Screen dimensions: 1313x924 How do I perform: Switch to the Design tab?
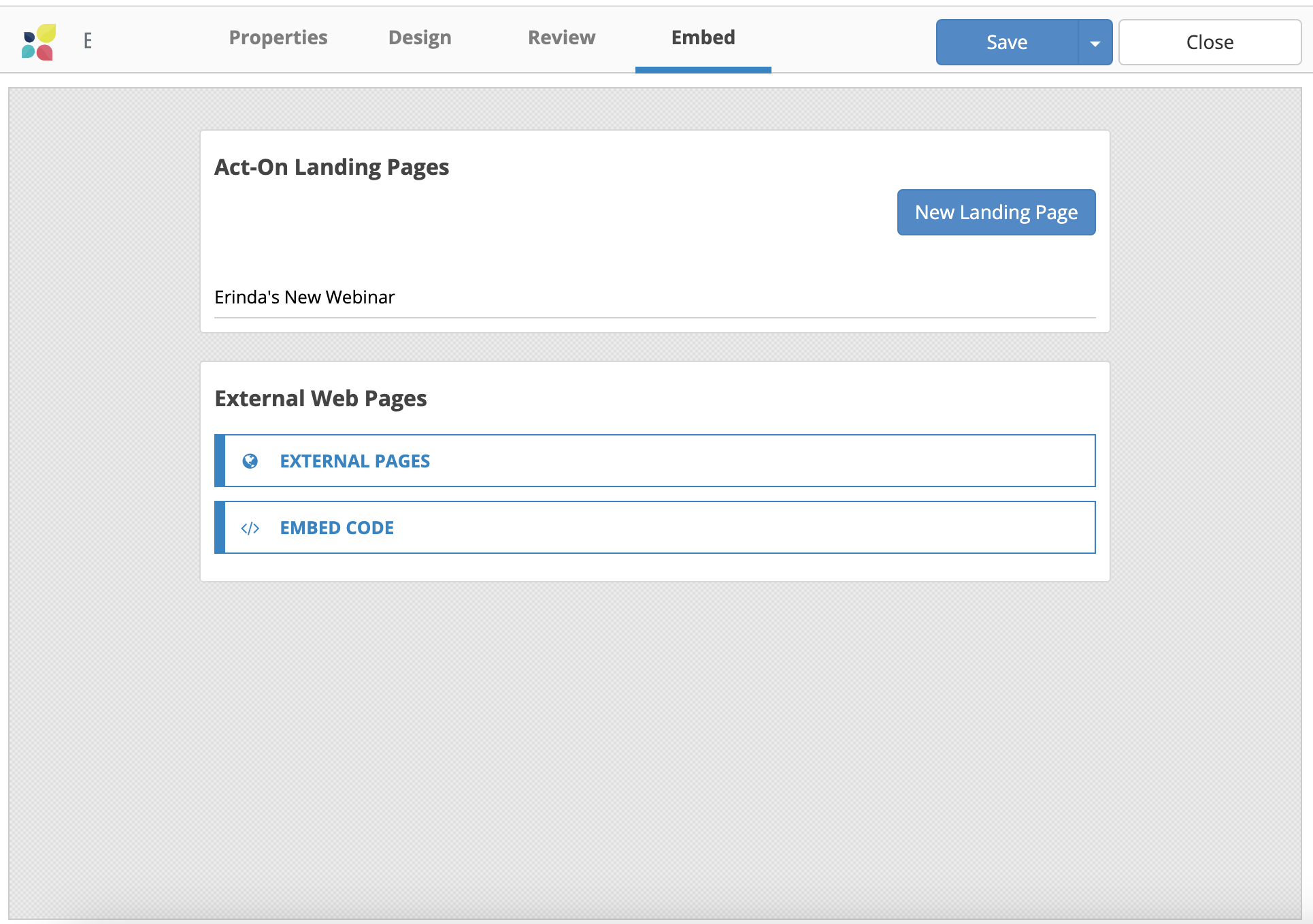pos(420,38)
